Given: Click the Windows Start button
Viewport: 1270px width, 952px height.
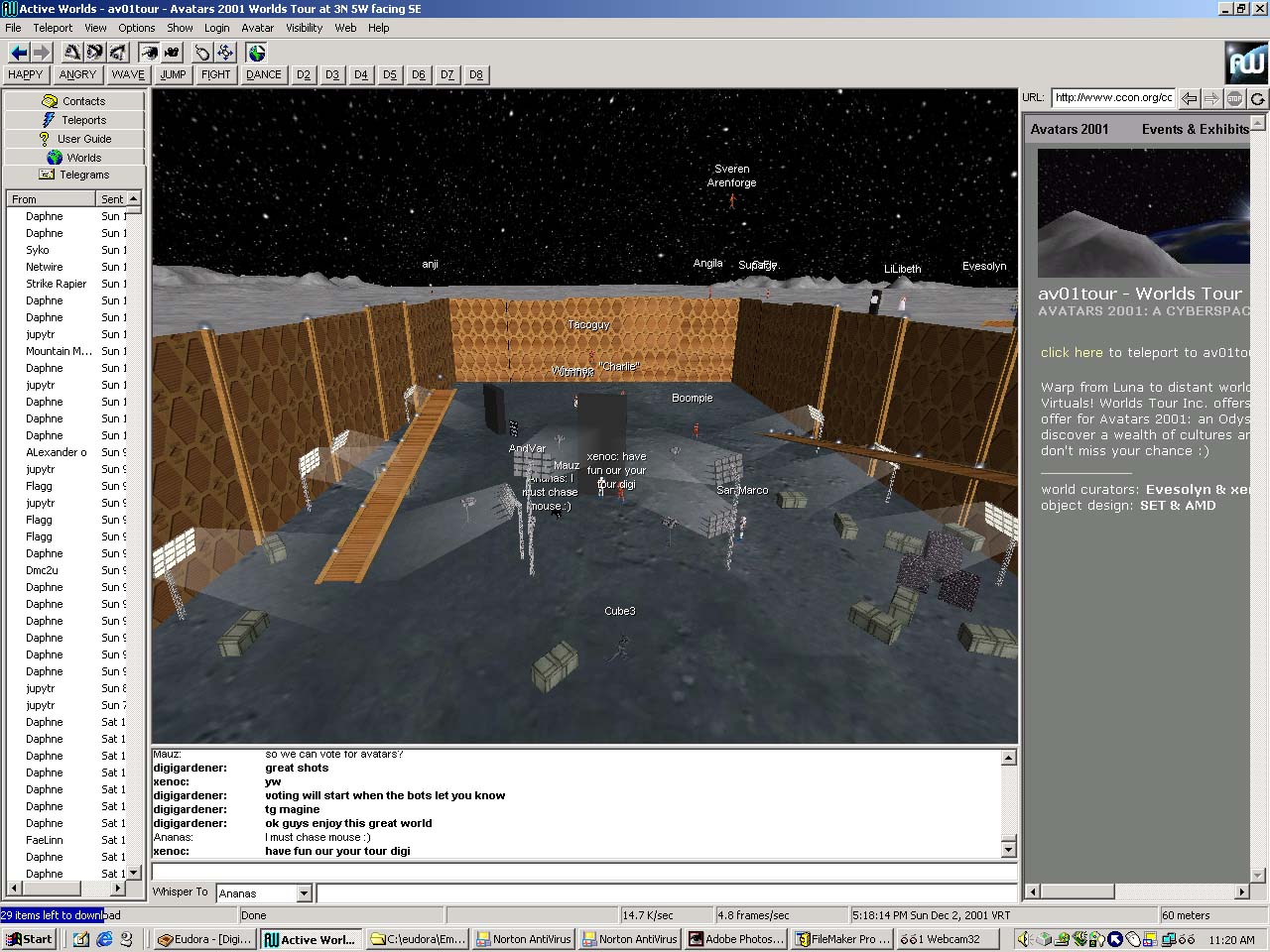Looking at the screenshot, I should click(x=29, y=939).
